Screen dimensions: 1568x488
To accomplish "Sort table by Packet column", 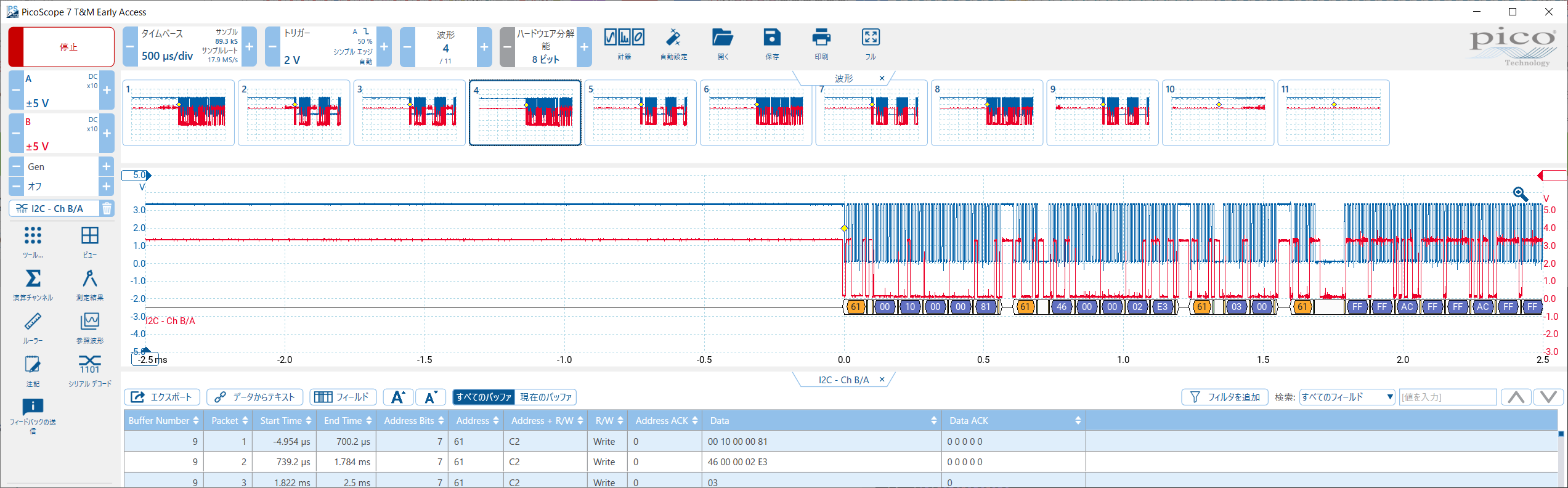I will pos(229,421).
